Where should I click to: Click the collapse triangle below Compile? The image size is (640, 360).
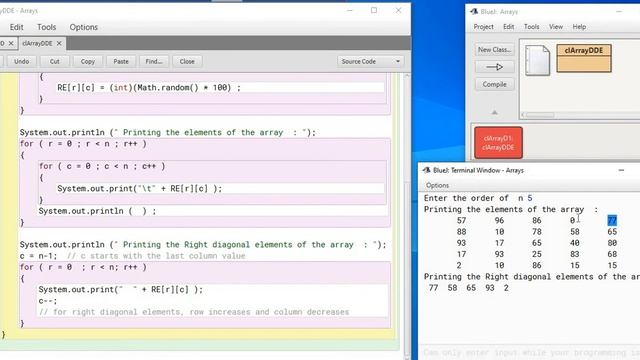point(494,112)
